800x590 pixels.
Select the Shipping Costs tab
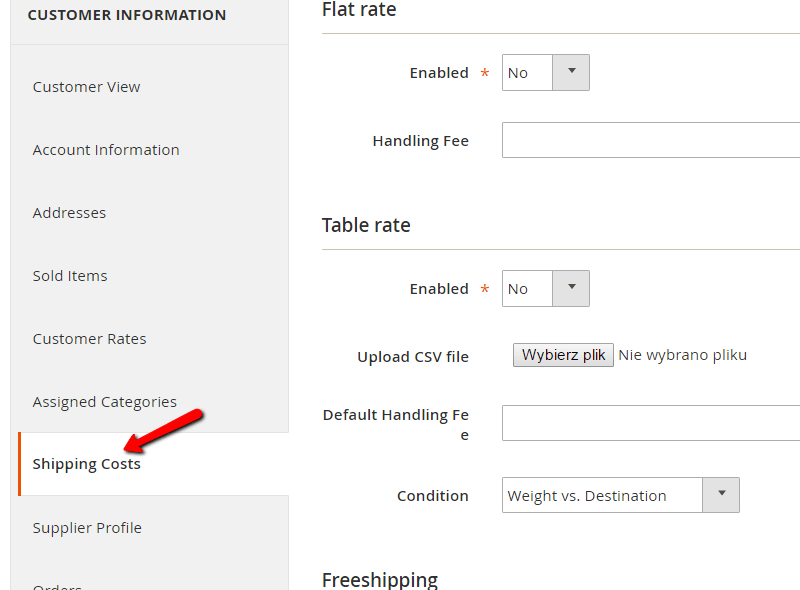pos(87,464)
